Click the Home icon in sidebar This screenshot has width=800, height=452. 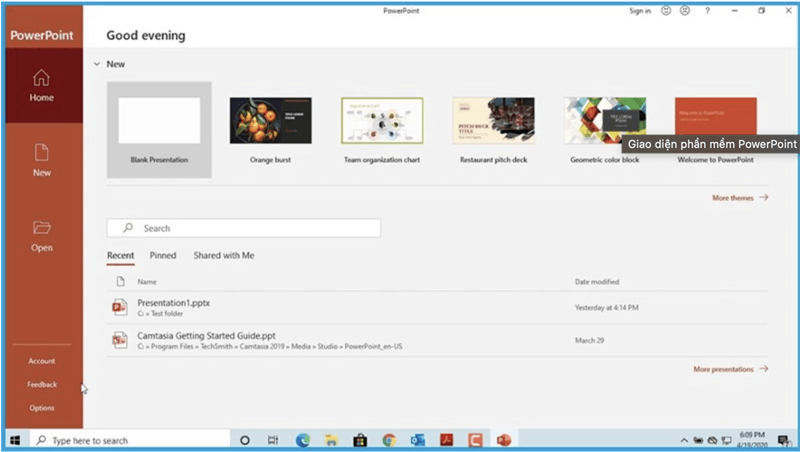pyautogui.click(x=41, y=77)
